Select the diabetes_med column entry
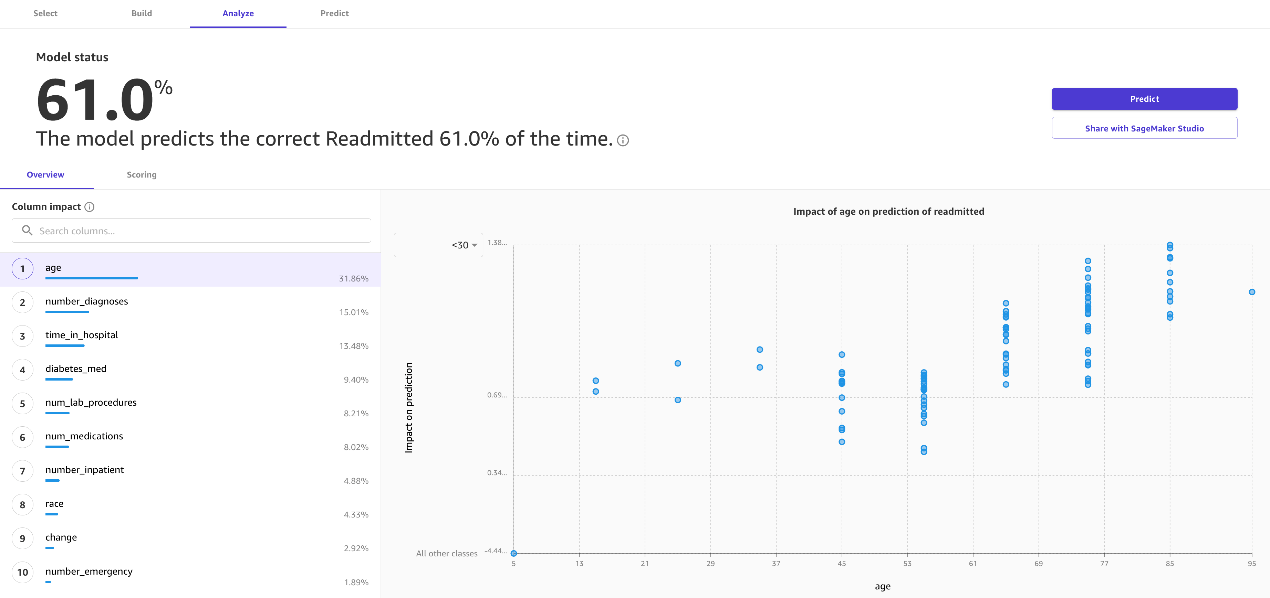The width and height of the screenshot is (1270, 598). click(190, 371)
